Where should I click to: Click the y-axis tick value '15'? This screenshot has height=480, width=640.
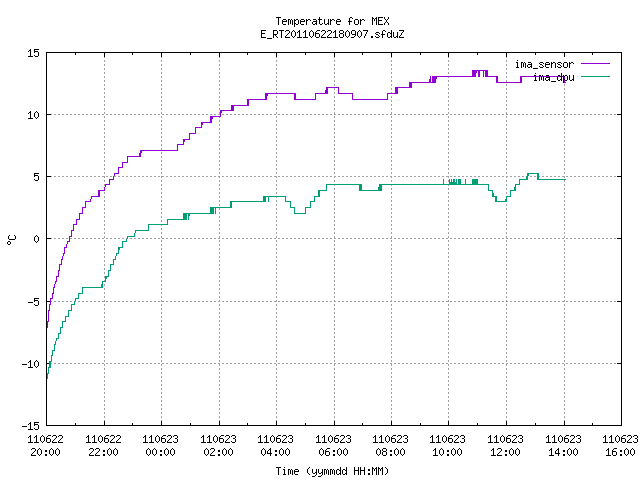33,53
